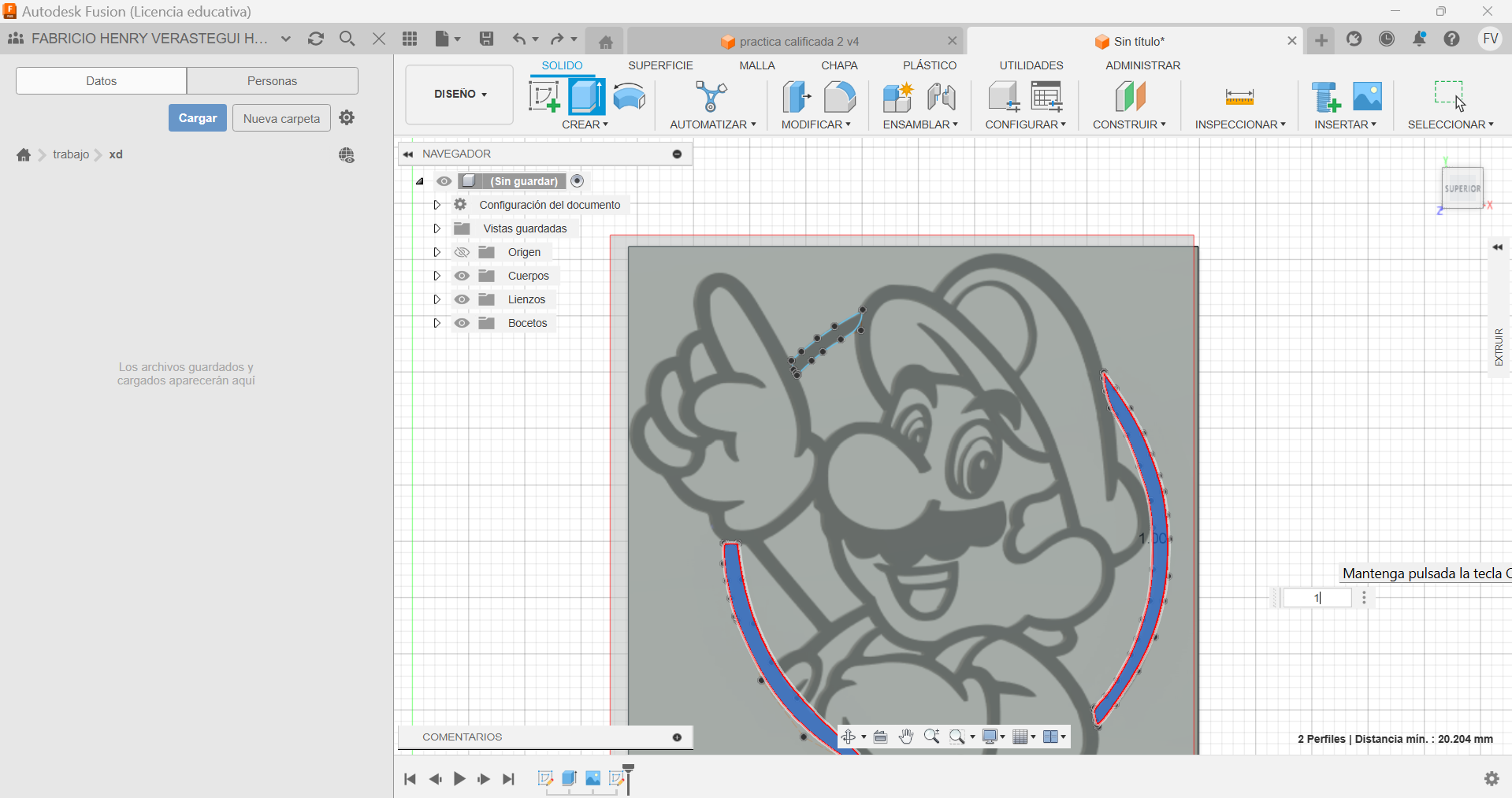Viewport: 1512px width, 798px height.
Task: Toggle visibility of the (Sin guardar) component
Action: 444,181
